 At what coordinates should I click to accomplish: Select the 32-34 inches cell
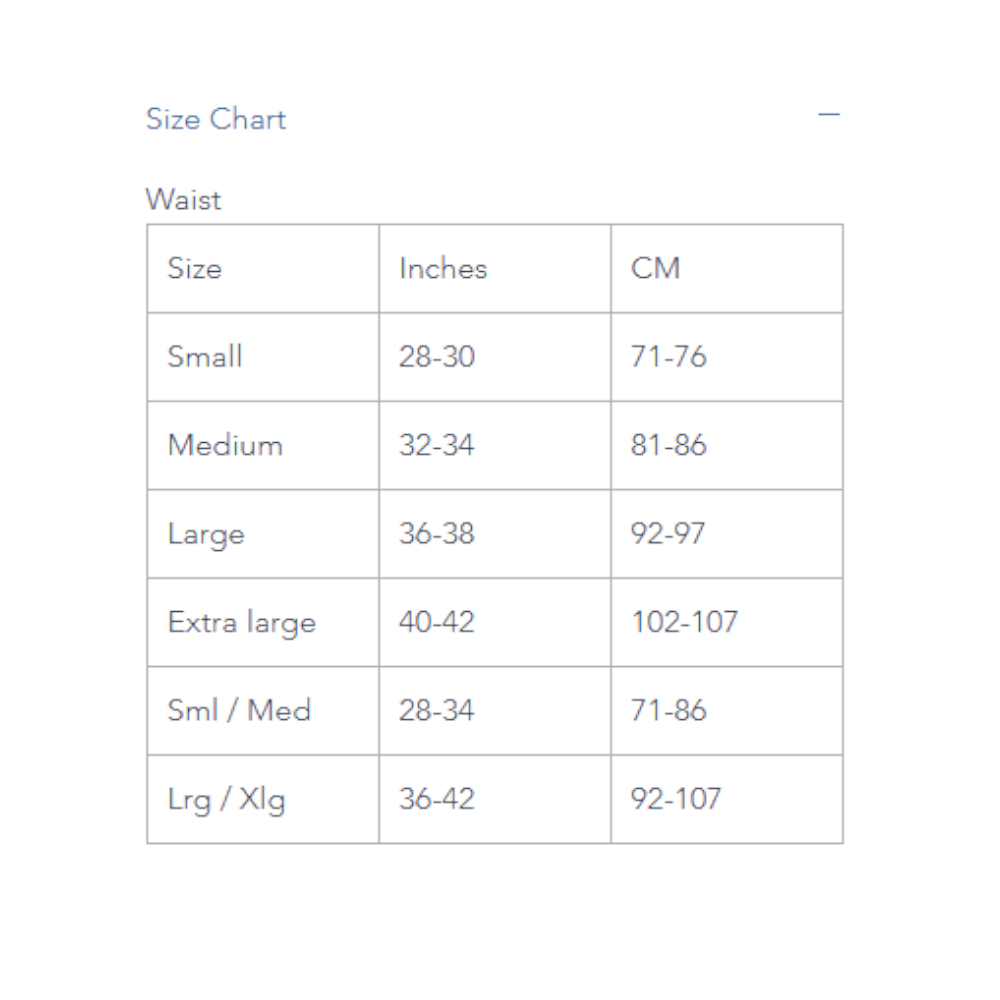coord(437,445)
